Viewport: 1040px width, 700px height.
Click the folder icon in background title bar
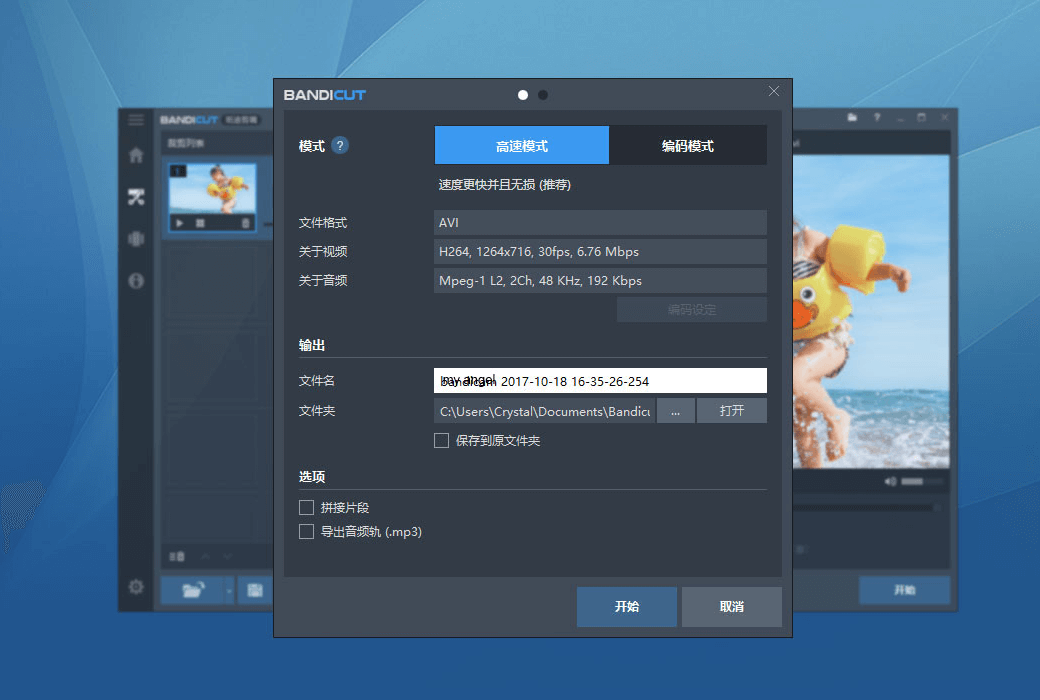coord(852,117)
